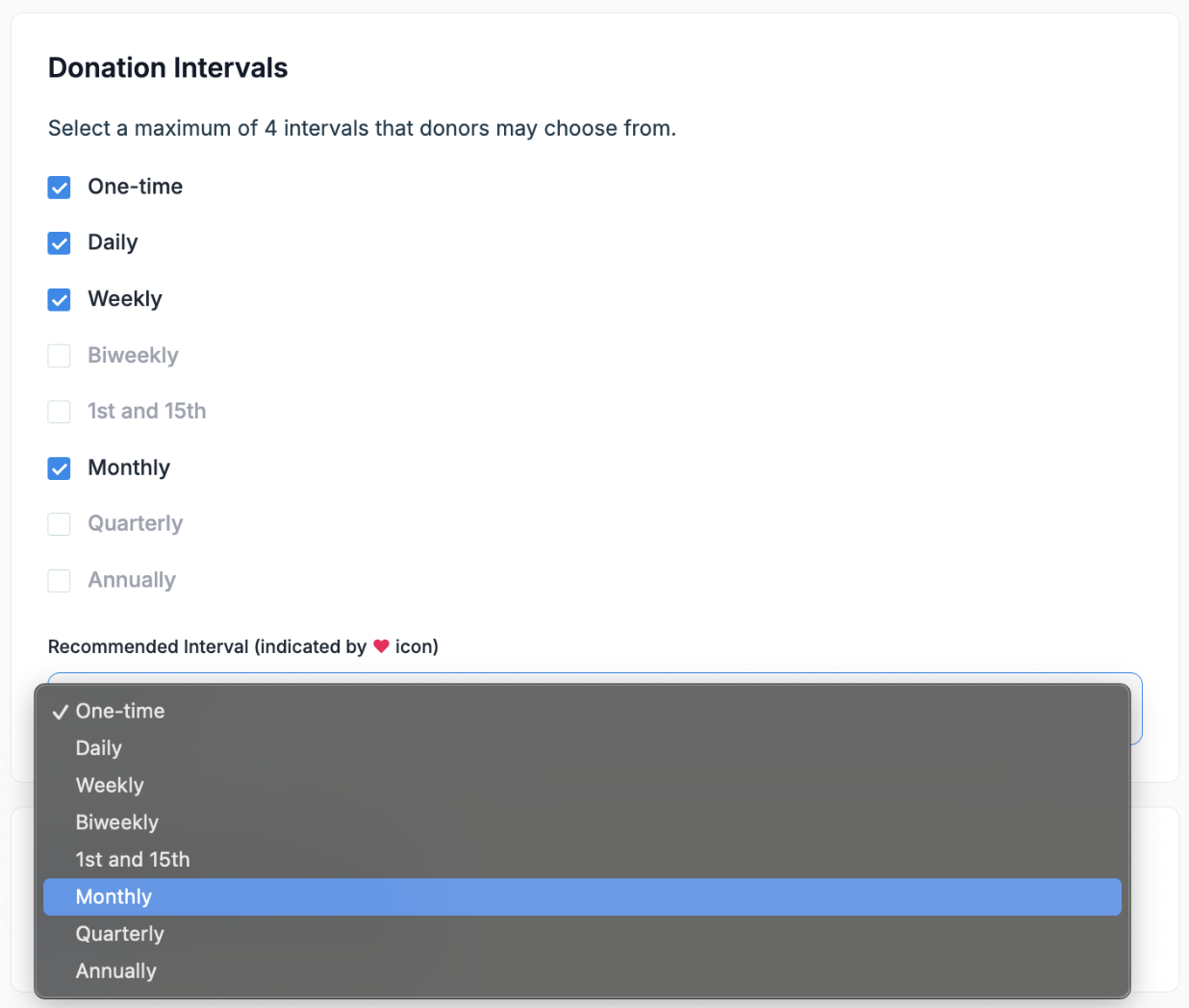Choose One-time in the recommended interval list
Viewport: 1189px width, 1008px height.
582,711
